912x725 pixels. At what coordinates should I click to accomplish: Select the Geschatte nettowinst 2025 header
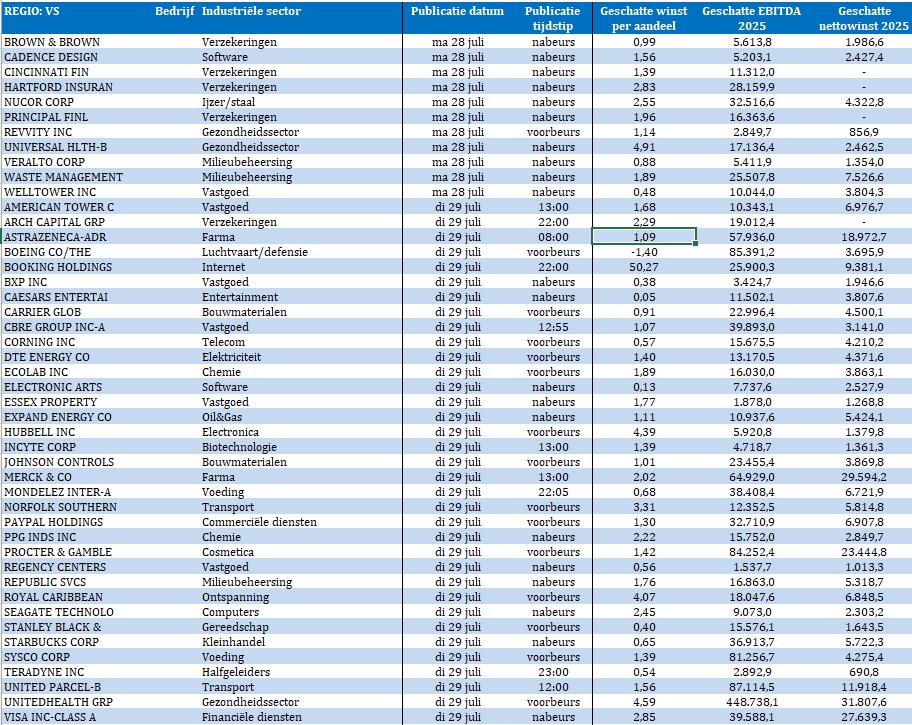pyautogui.click(x=864, y=19)
